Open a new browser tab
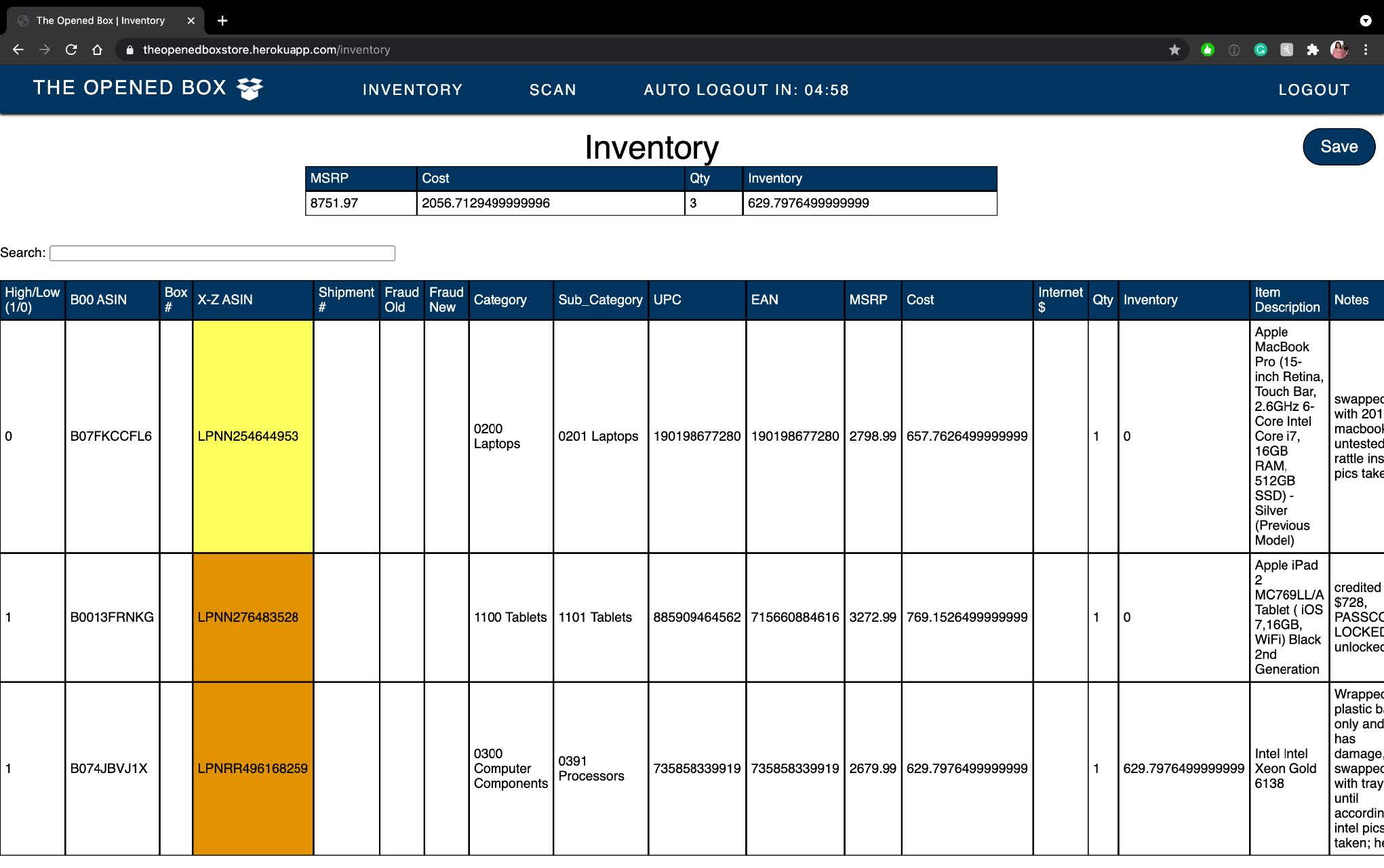Image resolution: width=1384 pixels, height=868 pixels. point(222,20)
